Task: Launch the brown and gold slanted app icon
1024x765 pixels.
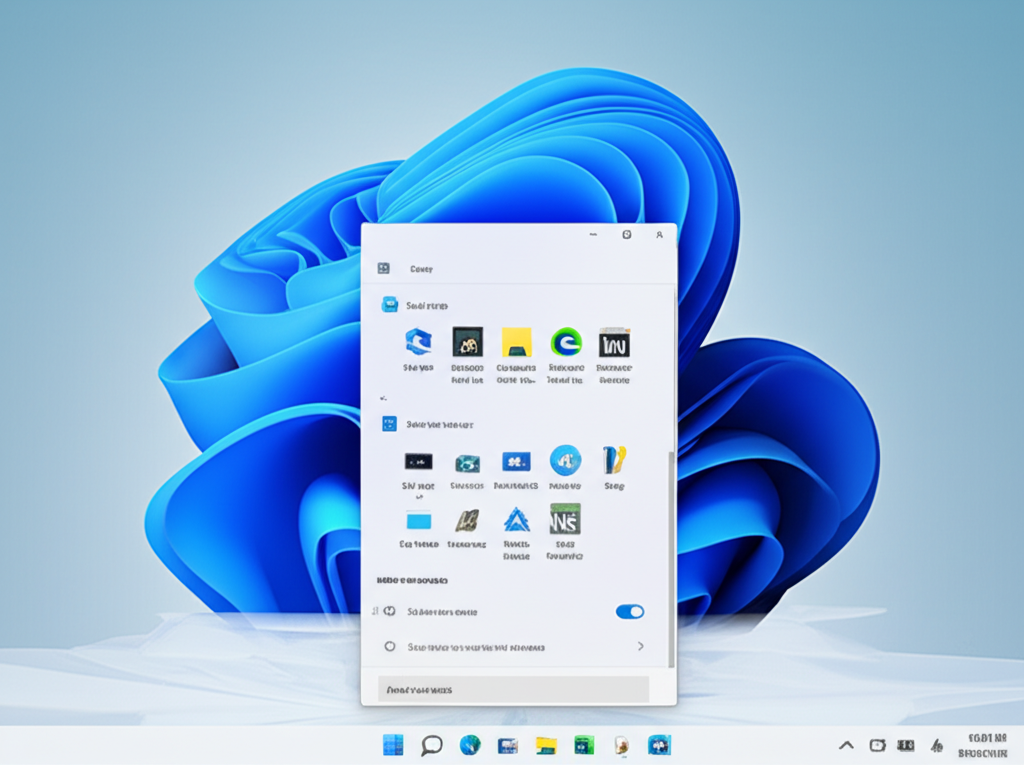Action: click(467, 521)
